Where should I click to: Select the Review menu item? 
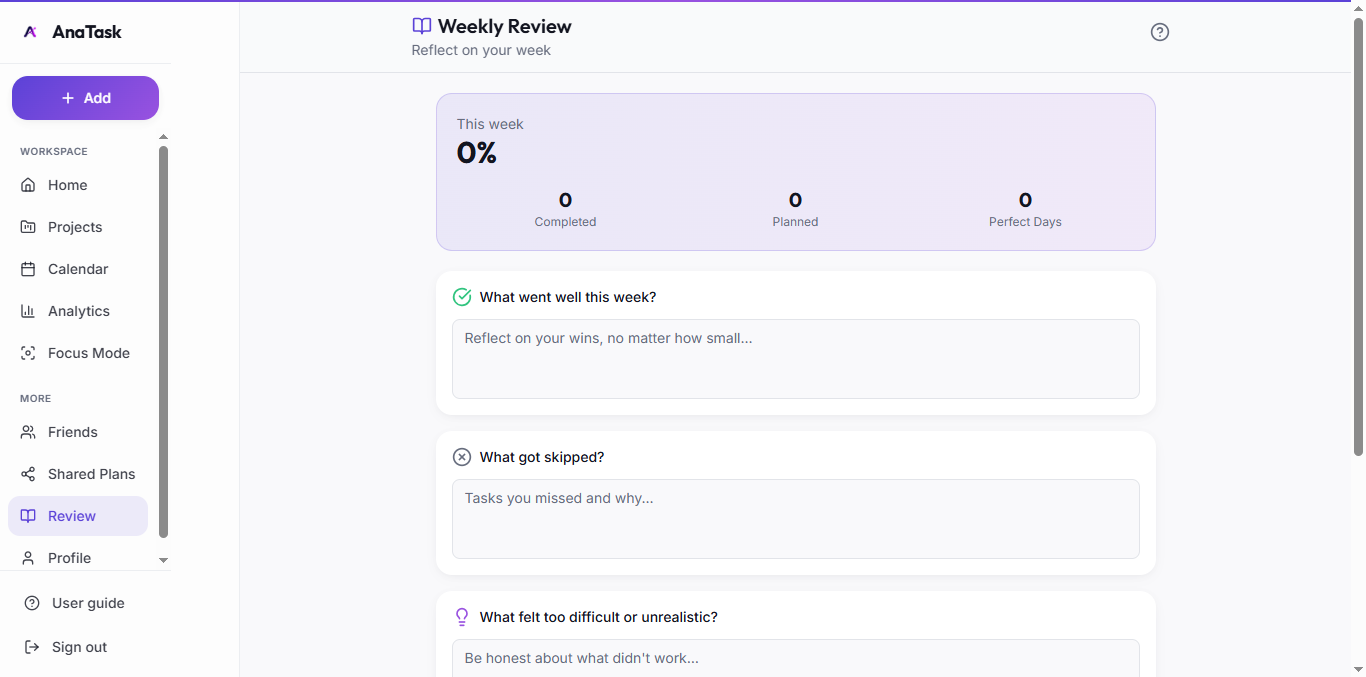78,516
